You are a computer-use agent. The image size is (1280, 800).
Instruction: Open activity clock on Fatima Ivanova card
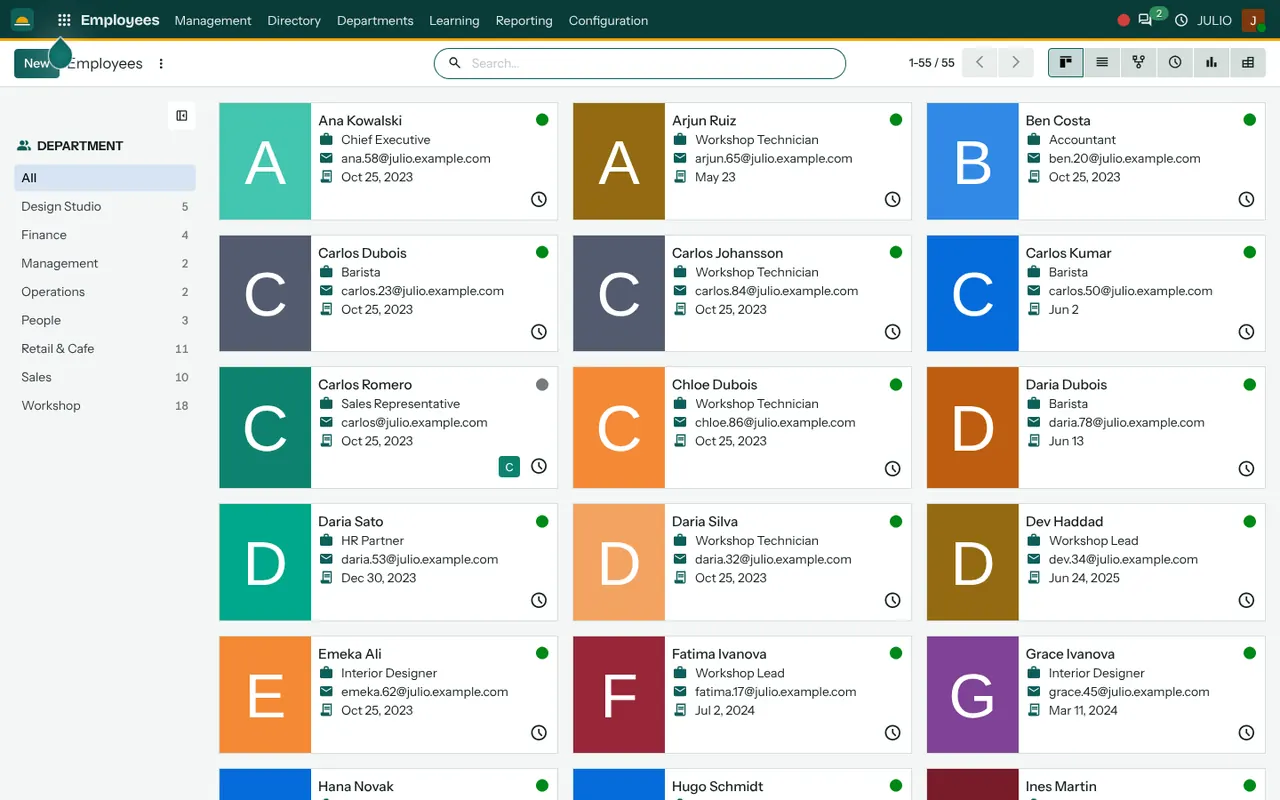[893, 733]
